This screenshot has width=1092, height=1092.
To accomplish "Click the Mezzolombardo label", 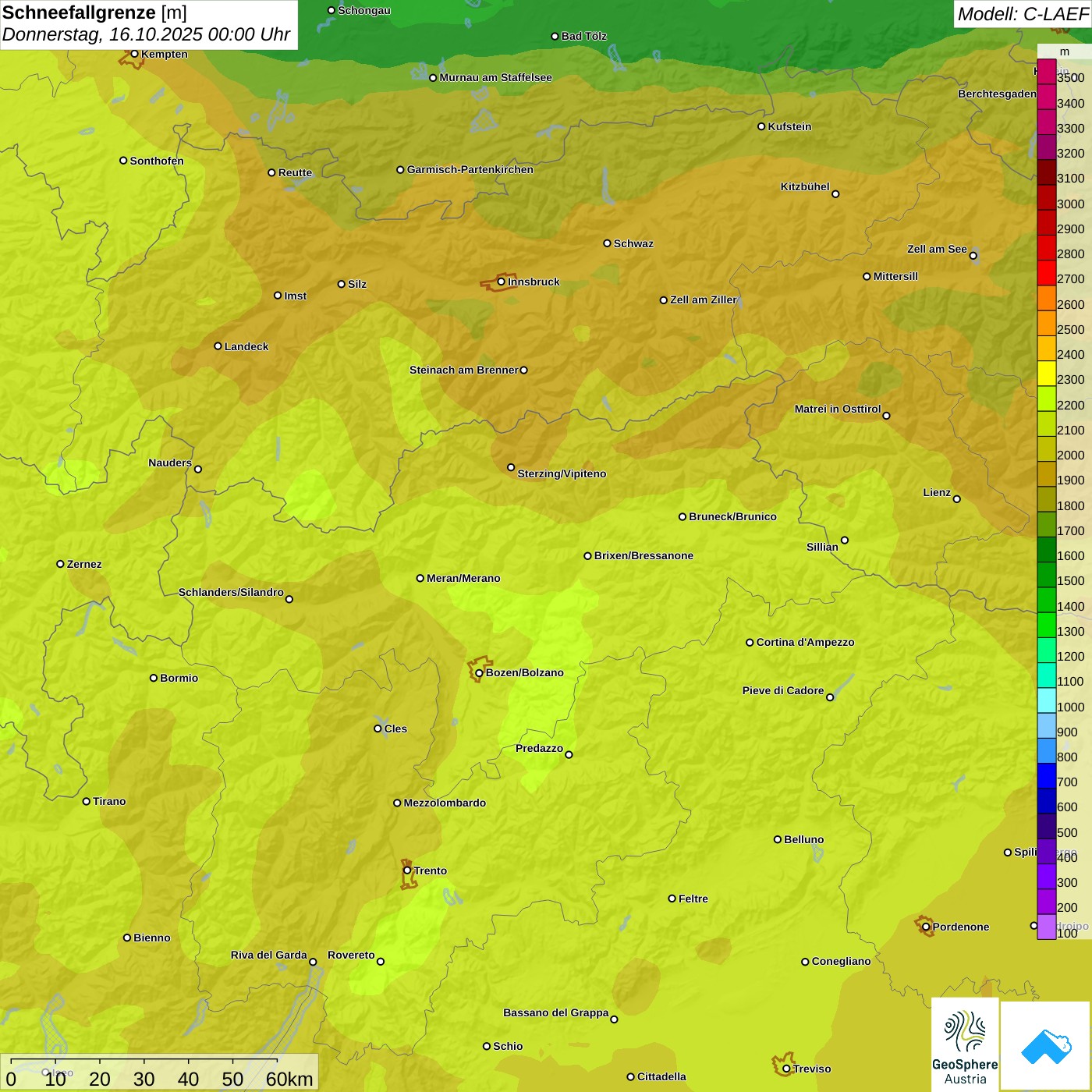I will pyautogui.click(x=445, y=803).
